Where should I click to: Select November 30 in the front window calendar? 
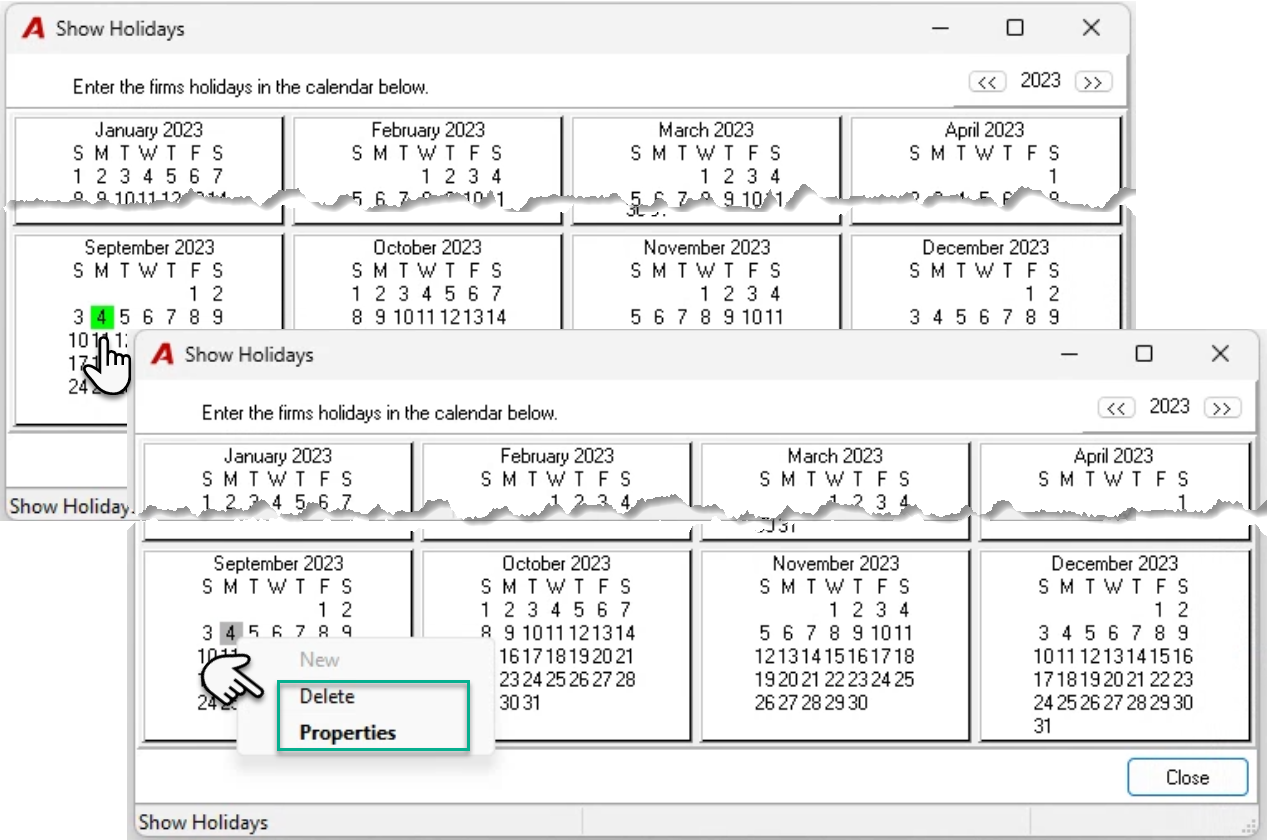coord(858,702)
